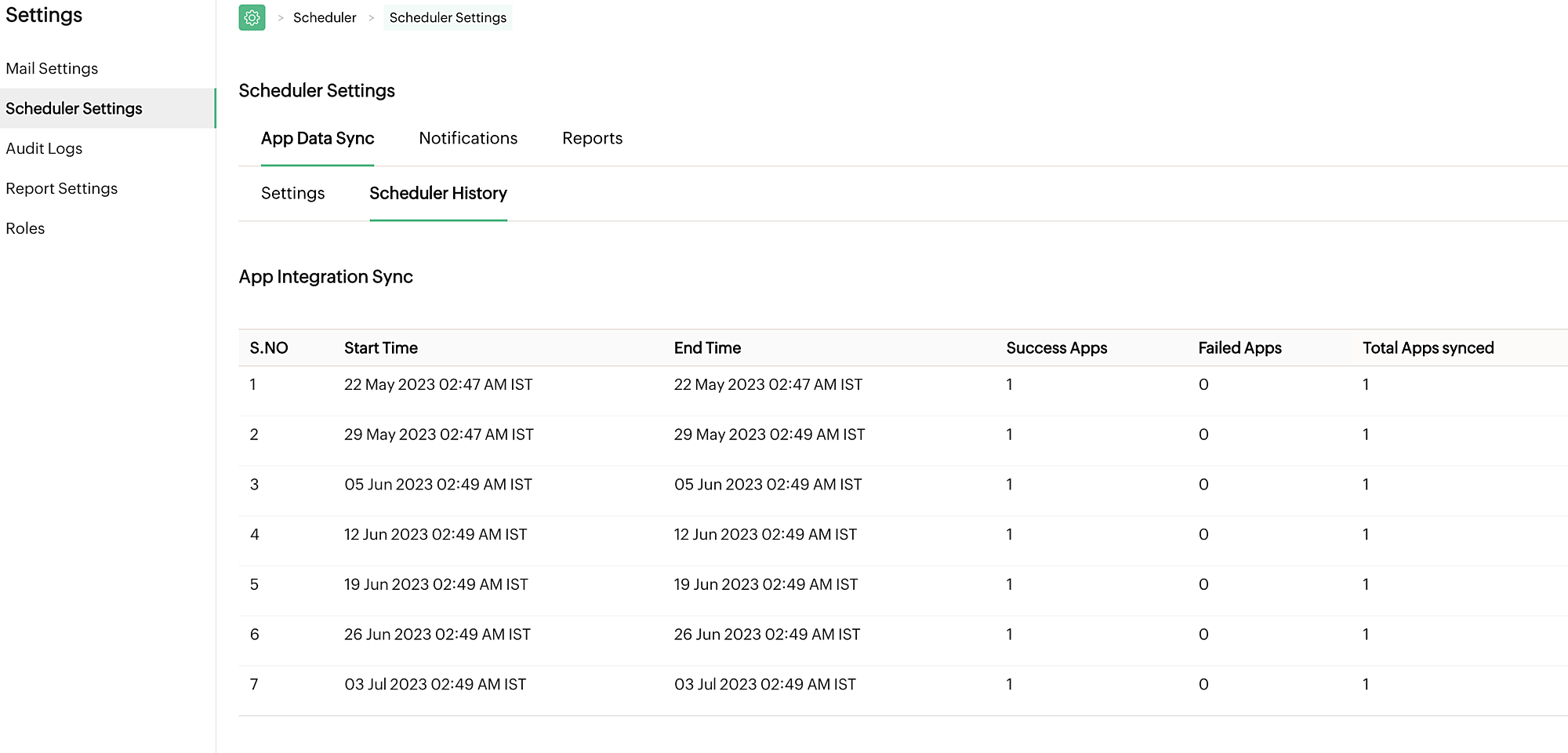The height and width of the screenshot is (753, 1568).
Task: Click the Start Time column header
Action: tap(380, 347)
